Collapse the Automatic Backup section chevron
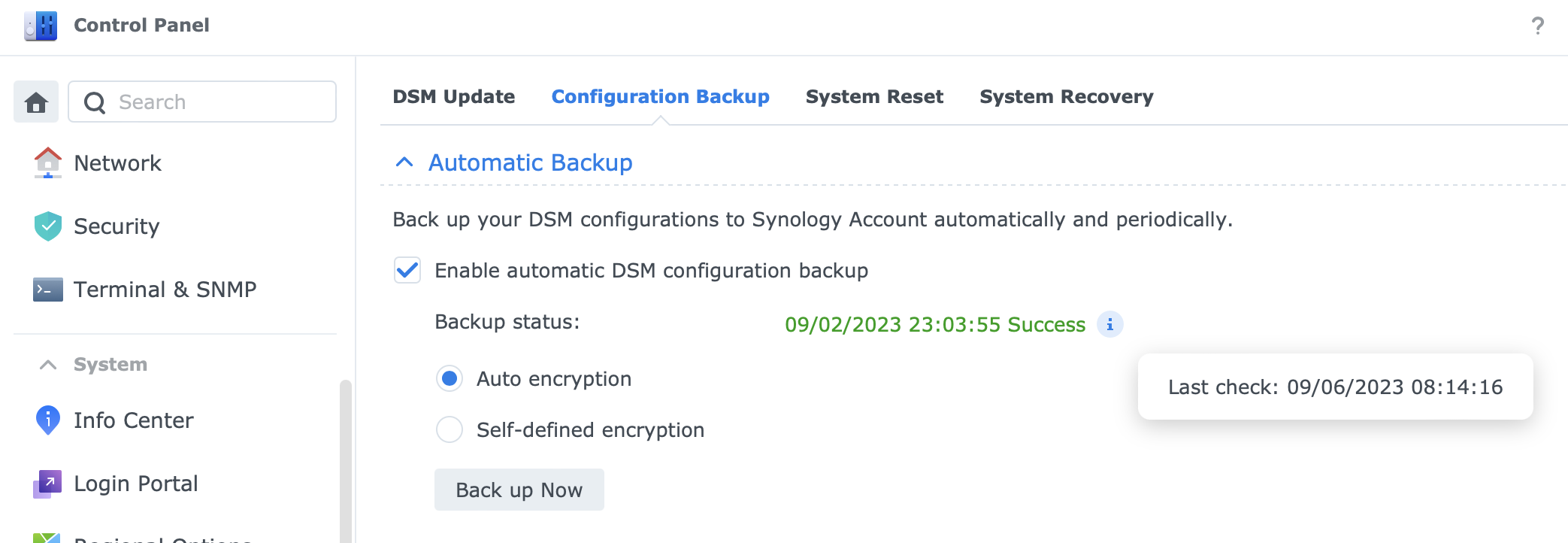Viewport: 1568px width, 543px height. click(404, 162)
